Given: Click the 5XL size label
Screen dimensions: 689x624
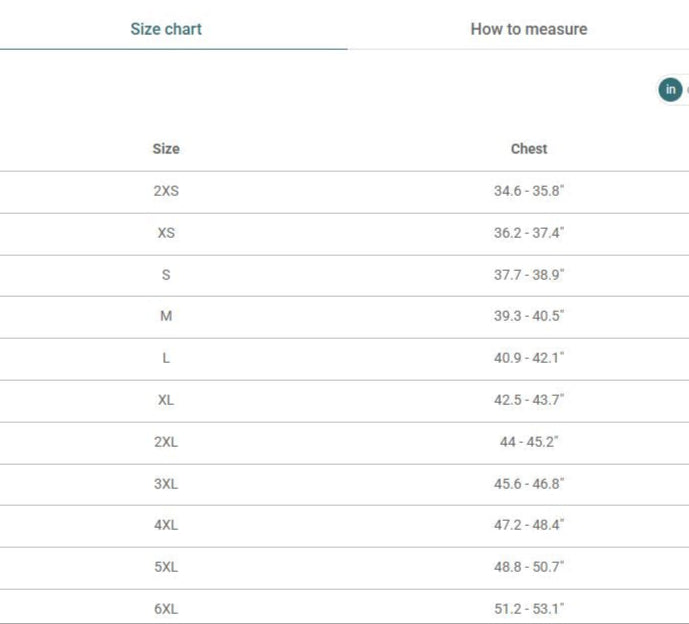Looking at the screenshot, I should (166, 567).
